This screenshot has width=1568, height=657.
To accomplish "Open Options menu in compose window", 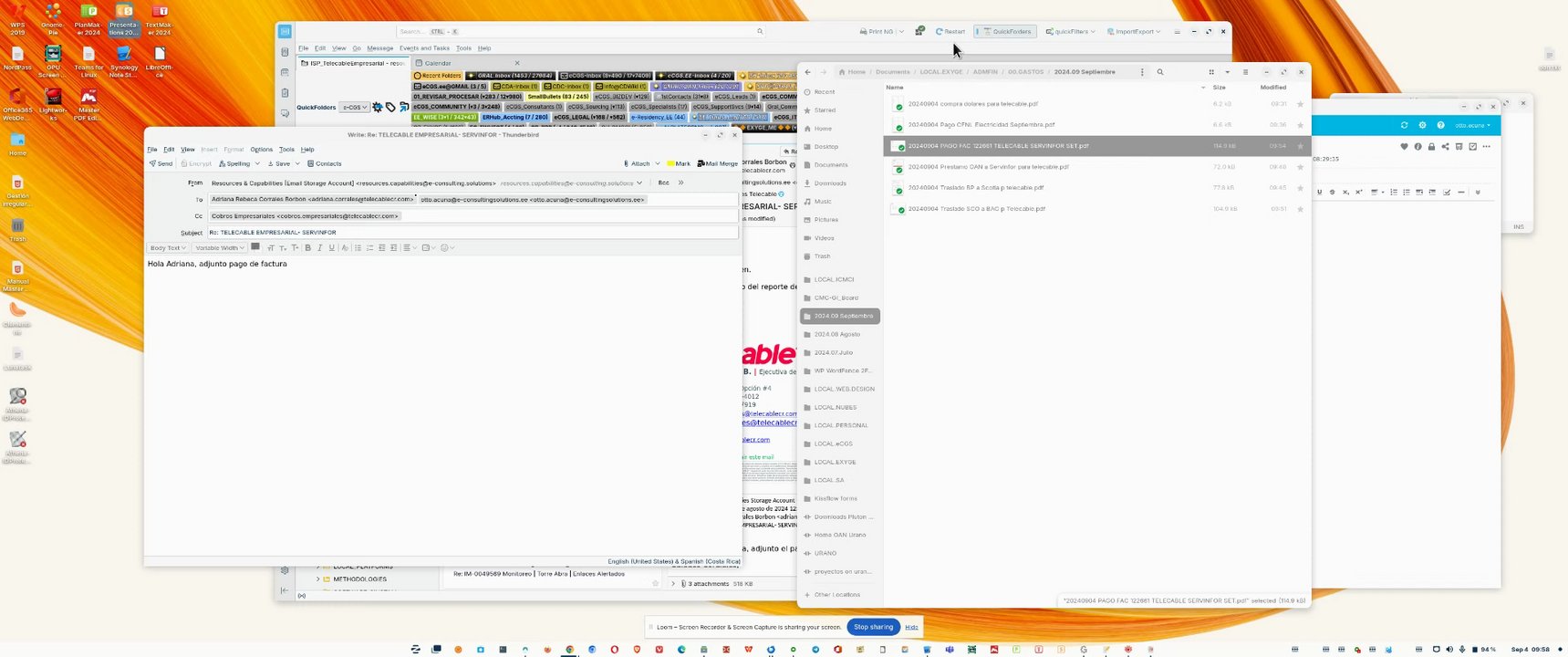I will pos(261,149).
